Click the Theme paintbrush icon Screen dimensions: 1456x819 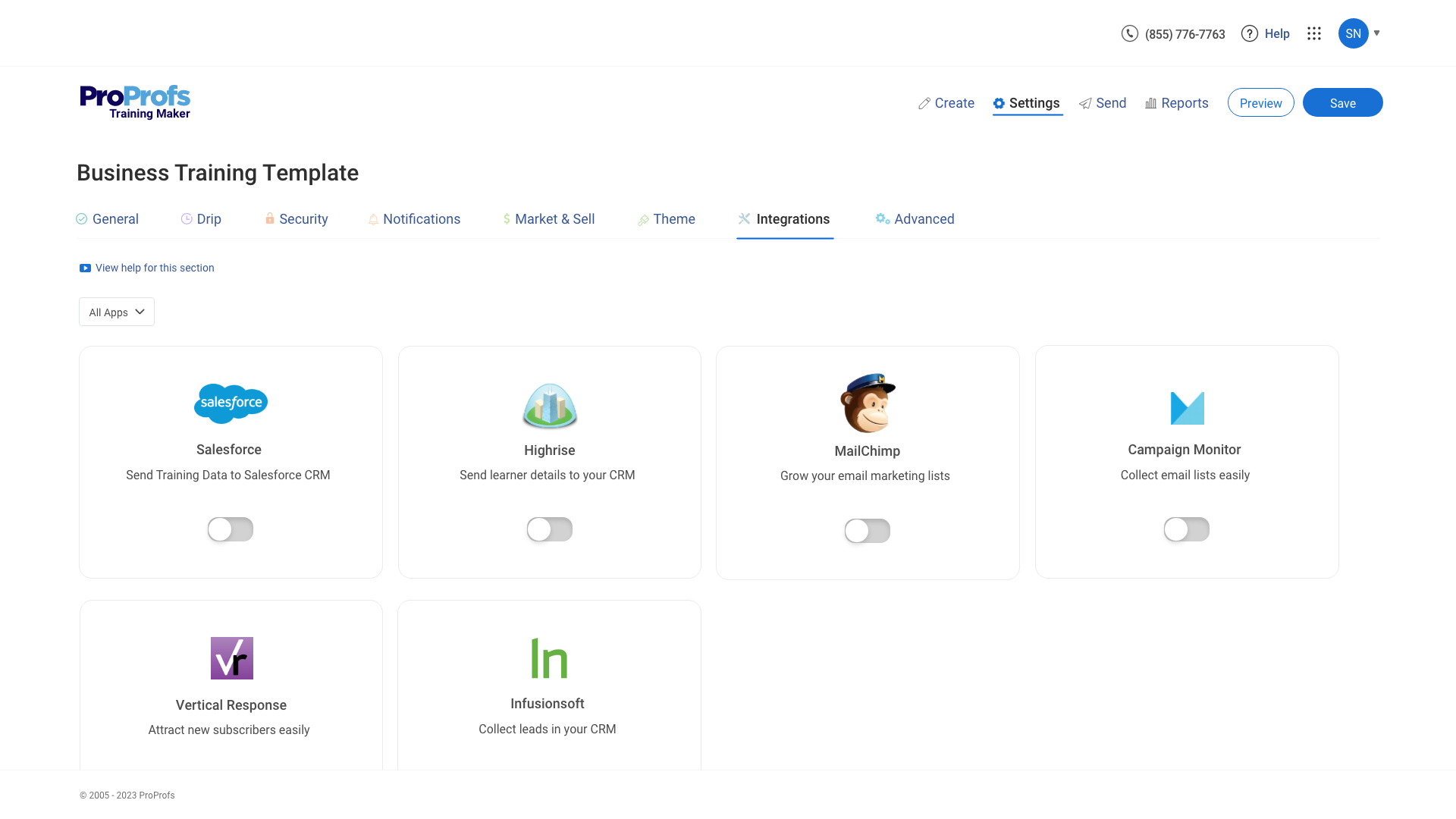[x=643, y=219]
